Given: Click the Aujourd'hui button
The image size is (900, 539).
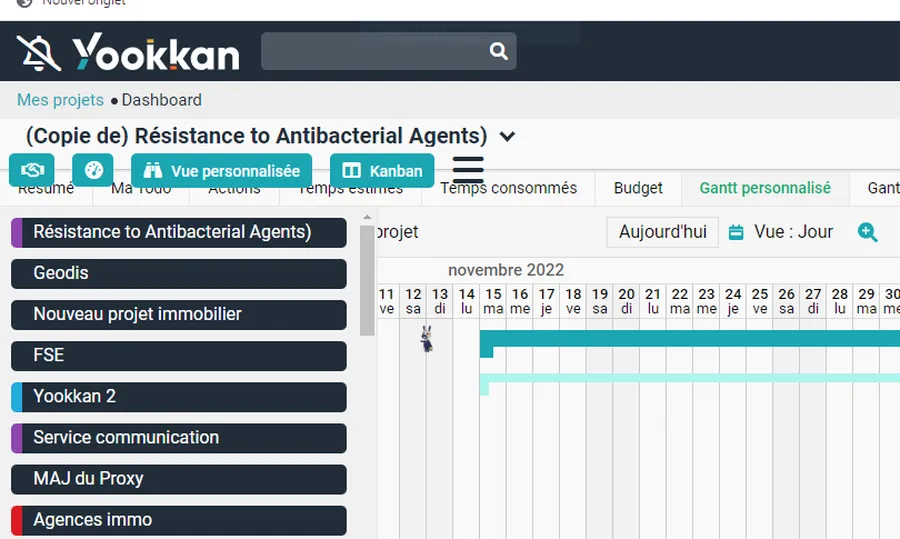Looking at the screenshot, I should coord(662,232).
